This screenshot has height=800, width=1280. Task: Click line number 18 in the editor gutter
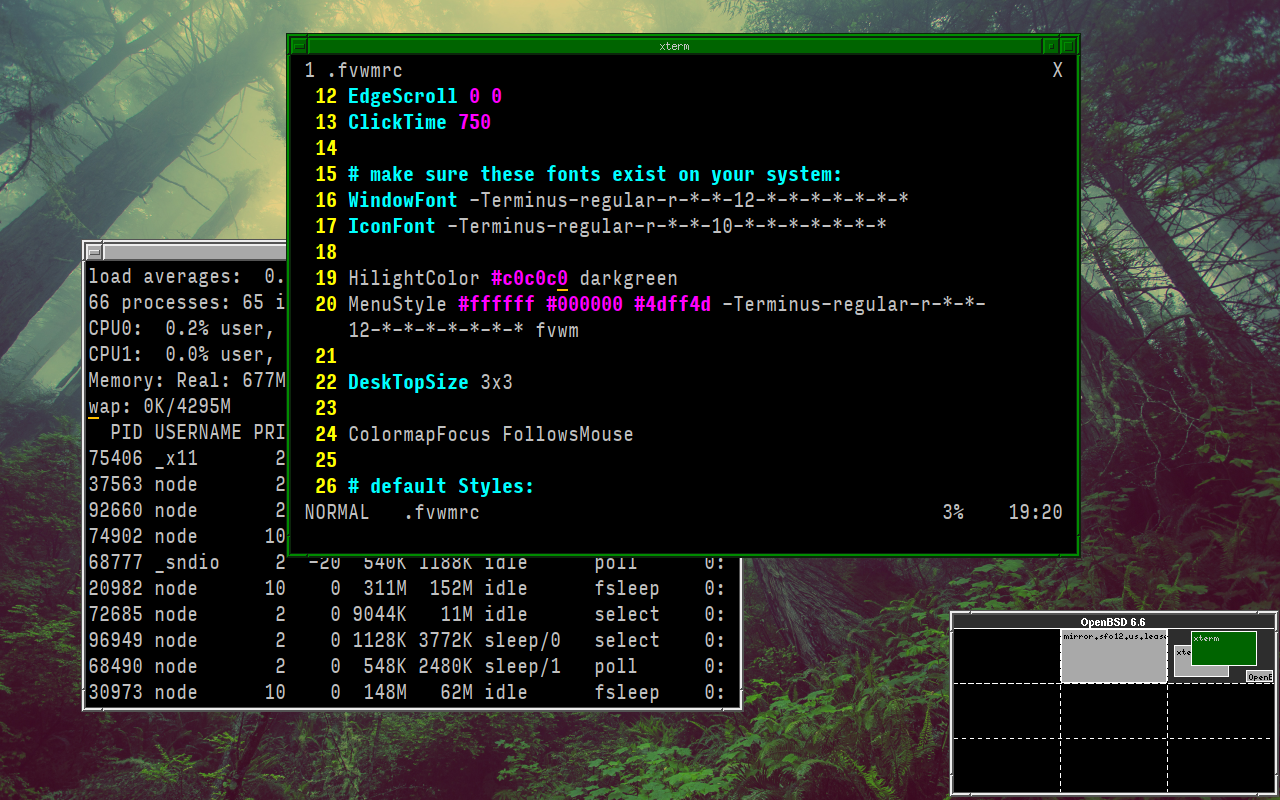(326, 253)
